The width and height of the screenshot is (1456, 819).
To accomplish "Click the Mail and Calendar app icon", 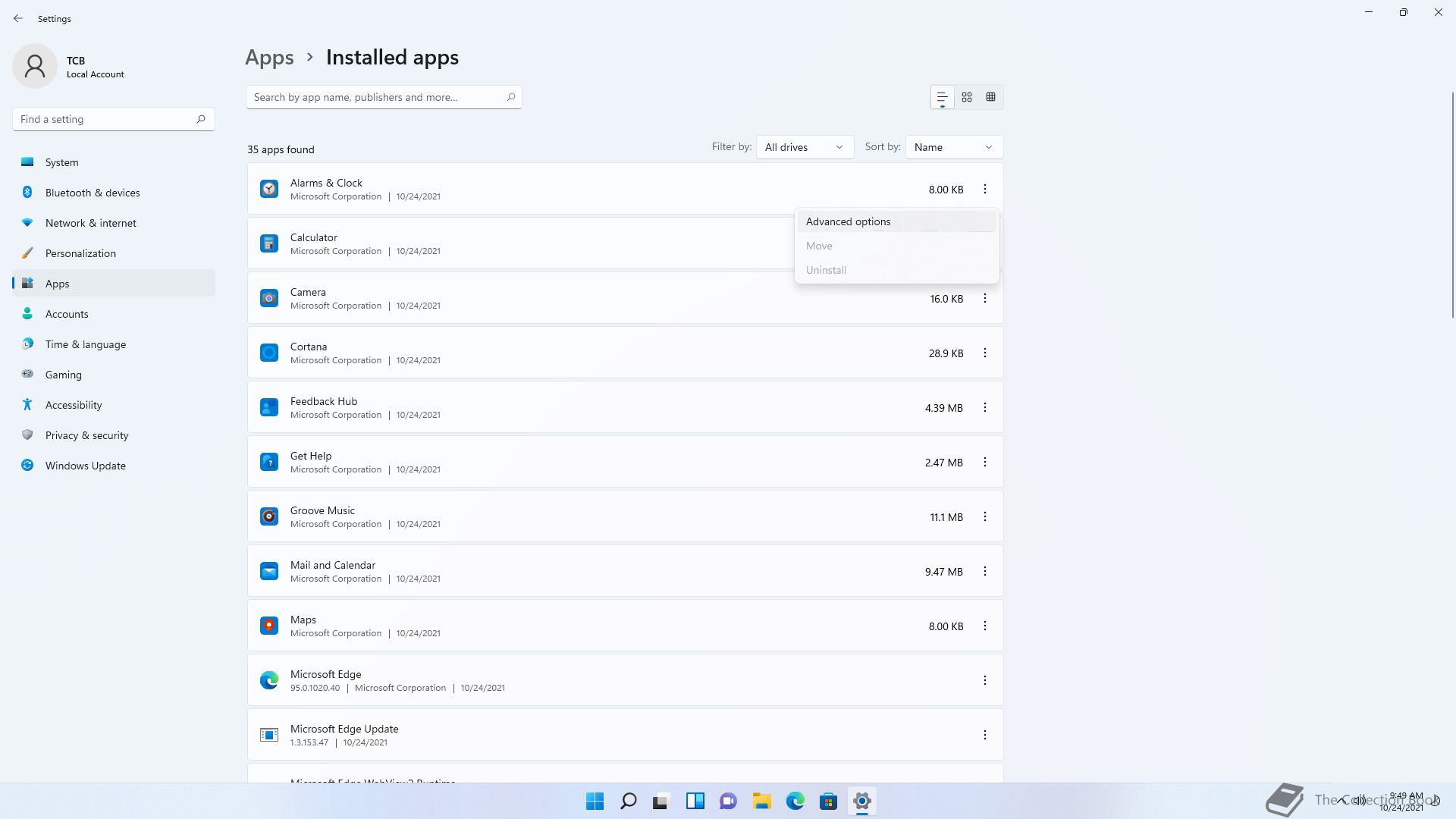I will [269, 571].
